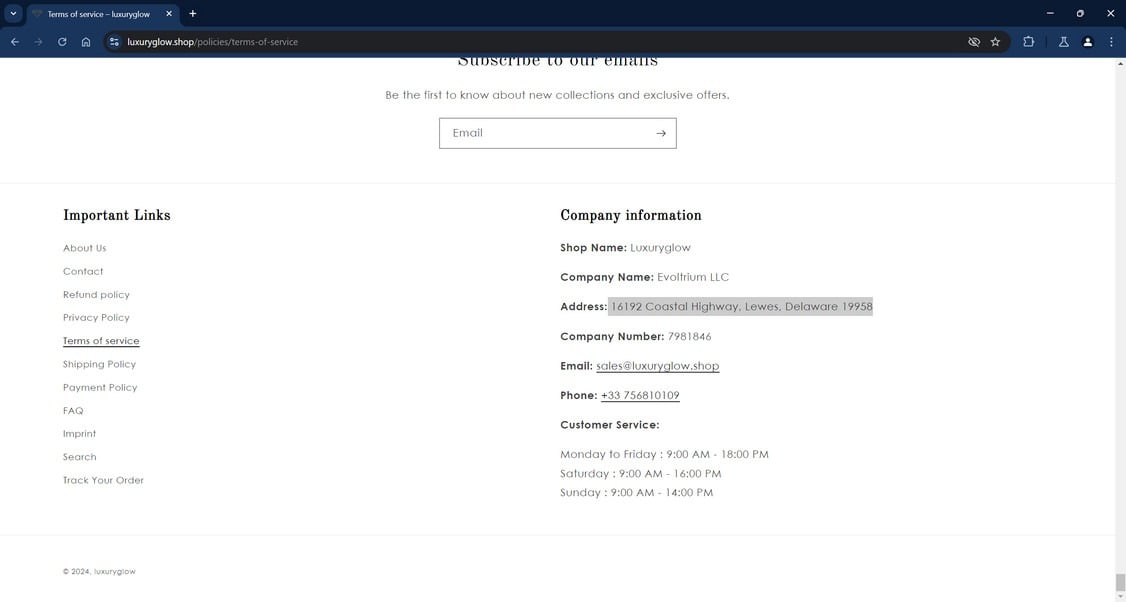
Task: Expand the tab search dropdown
Action: [13, 14]
